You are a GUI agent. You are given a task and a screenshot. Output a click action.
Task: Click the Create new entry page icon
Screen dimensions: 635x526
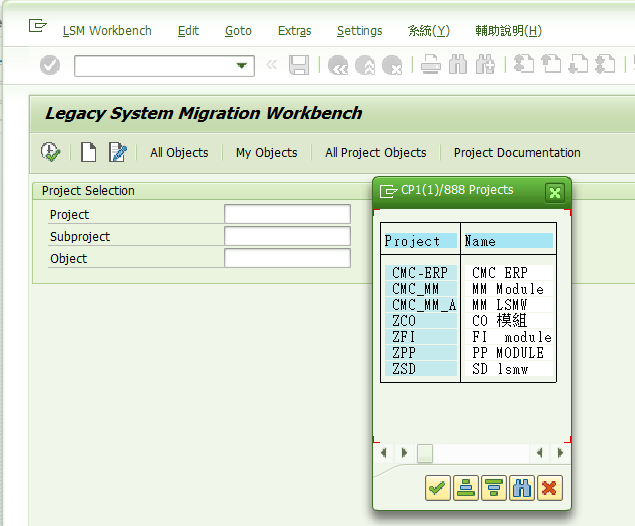88,152
